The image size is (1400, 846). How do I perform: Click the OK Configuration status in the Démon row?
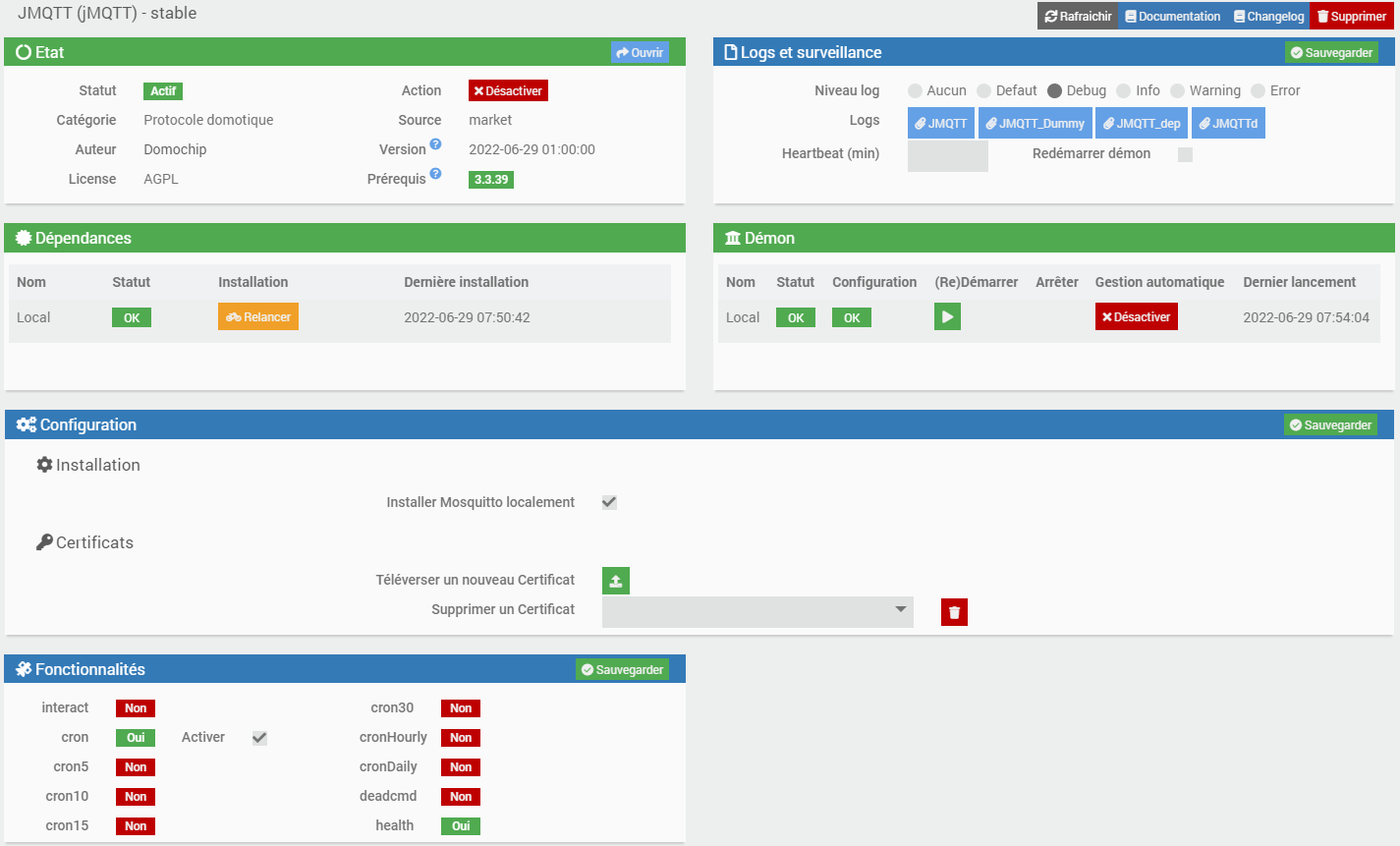point(852,317)
